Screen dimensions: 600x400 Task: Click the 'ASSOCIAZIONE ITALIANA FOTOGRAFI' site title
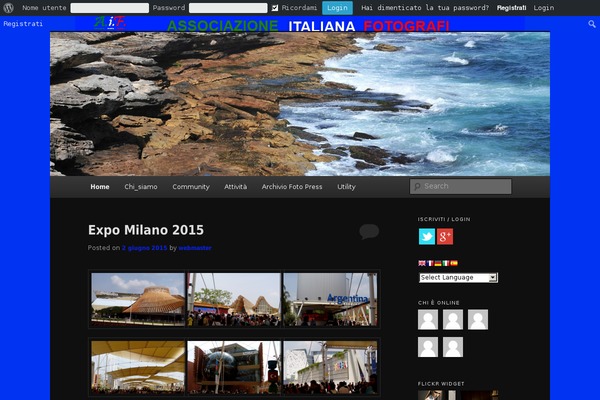(308, 26)
